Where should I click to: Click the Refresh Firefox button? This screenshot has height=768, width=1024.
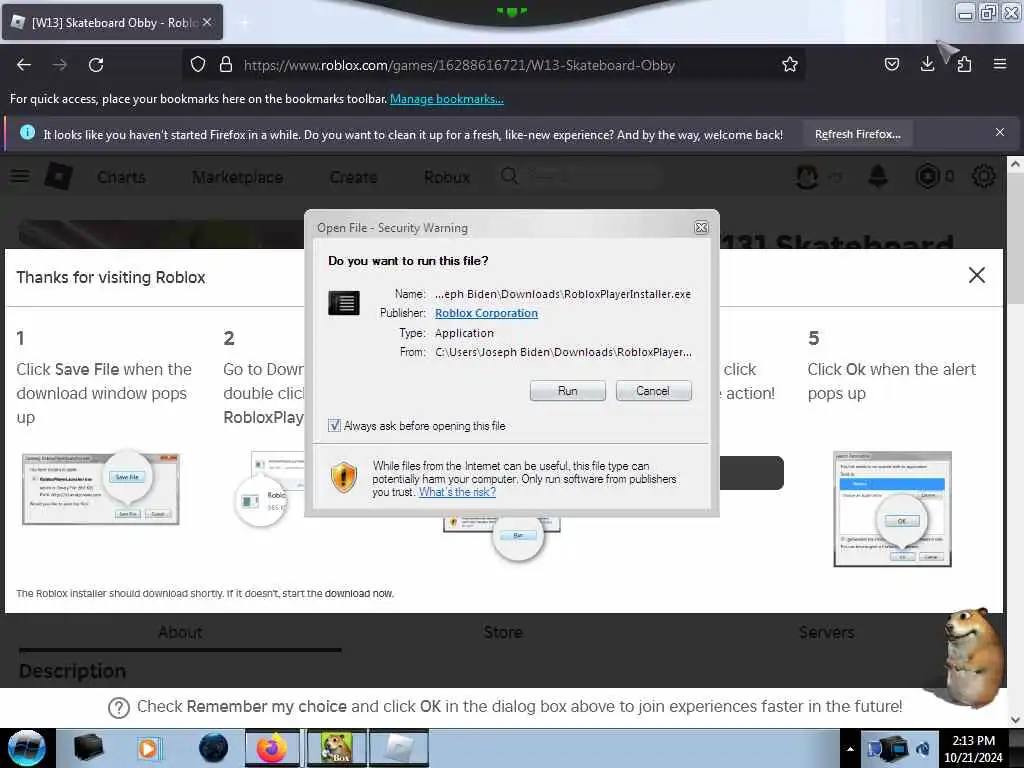(x=857, y=135)
